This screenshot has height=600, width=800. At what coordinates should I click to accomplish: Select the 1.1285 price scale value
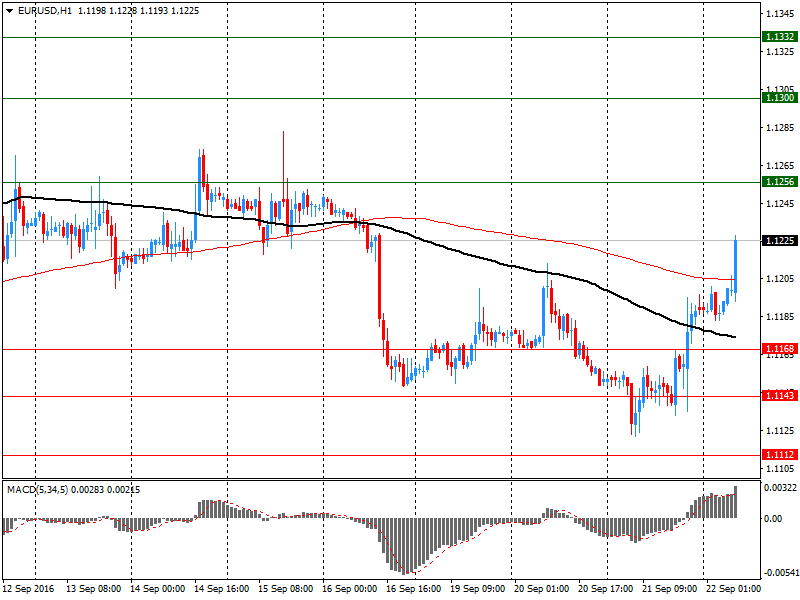point(780,128)
